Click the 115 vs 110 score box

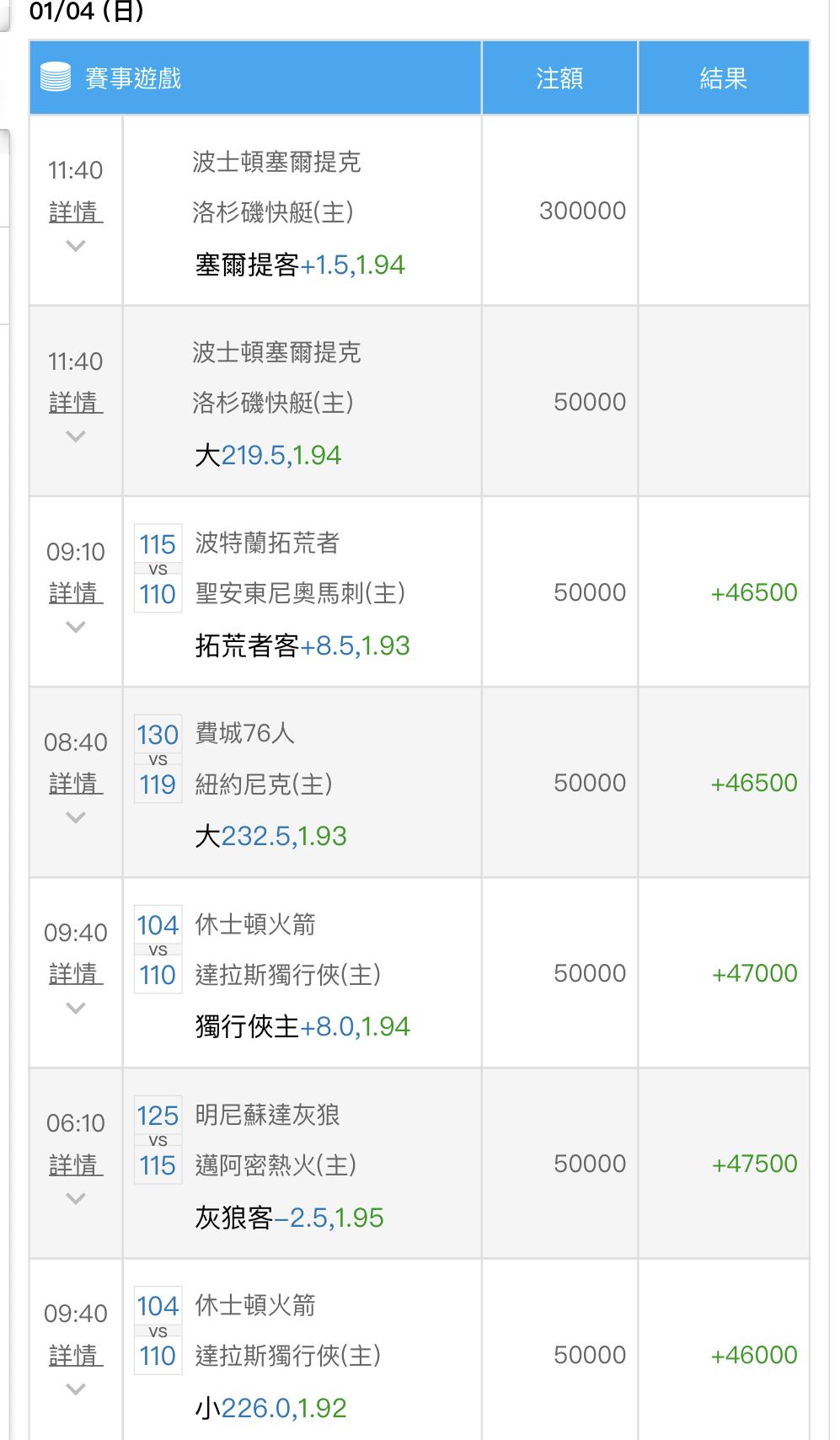click(158, 569)
